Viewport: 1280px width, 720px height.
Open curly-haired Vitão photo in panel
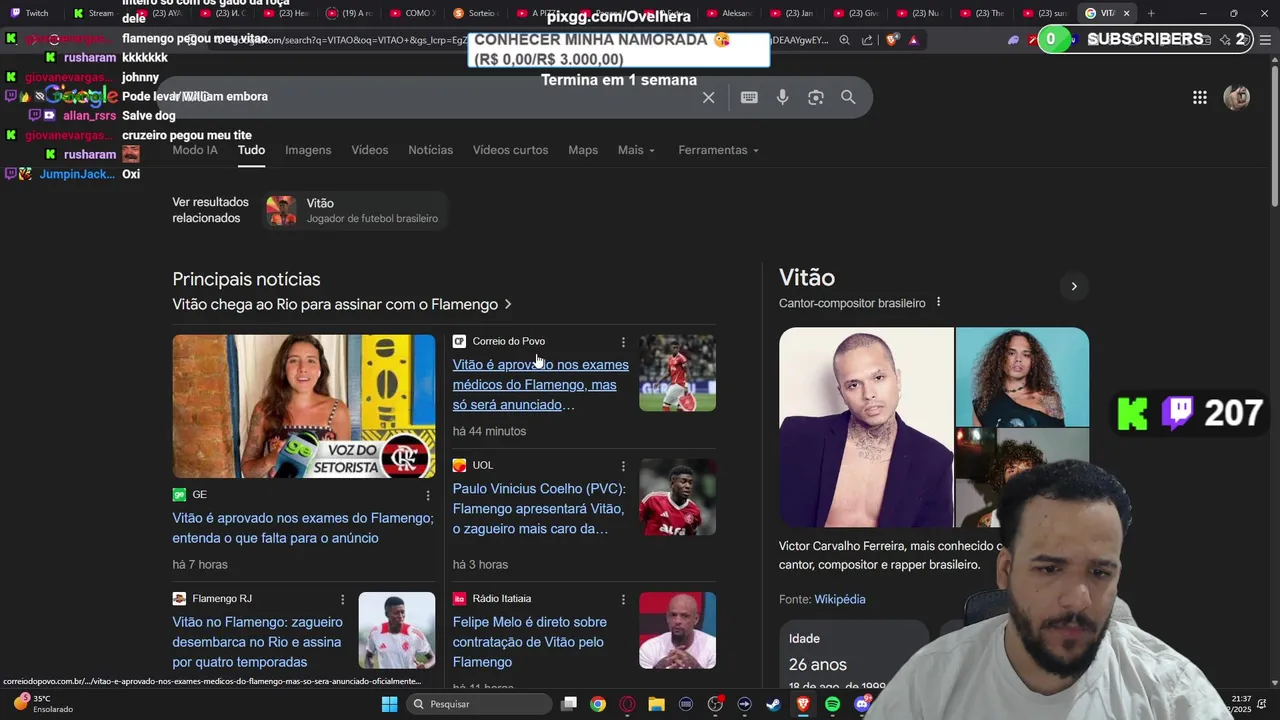[1022, 377]
